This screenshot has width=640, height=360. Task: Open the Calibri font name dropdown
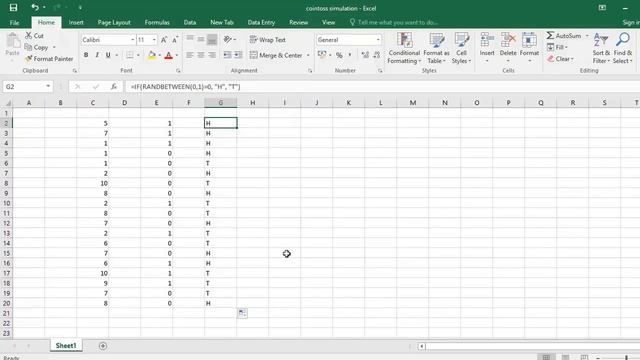pyautogui.click(x=132, y=40)
